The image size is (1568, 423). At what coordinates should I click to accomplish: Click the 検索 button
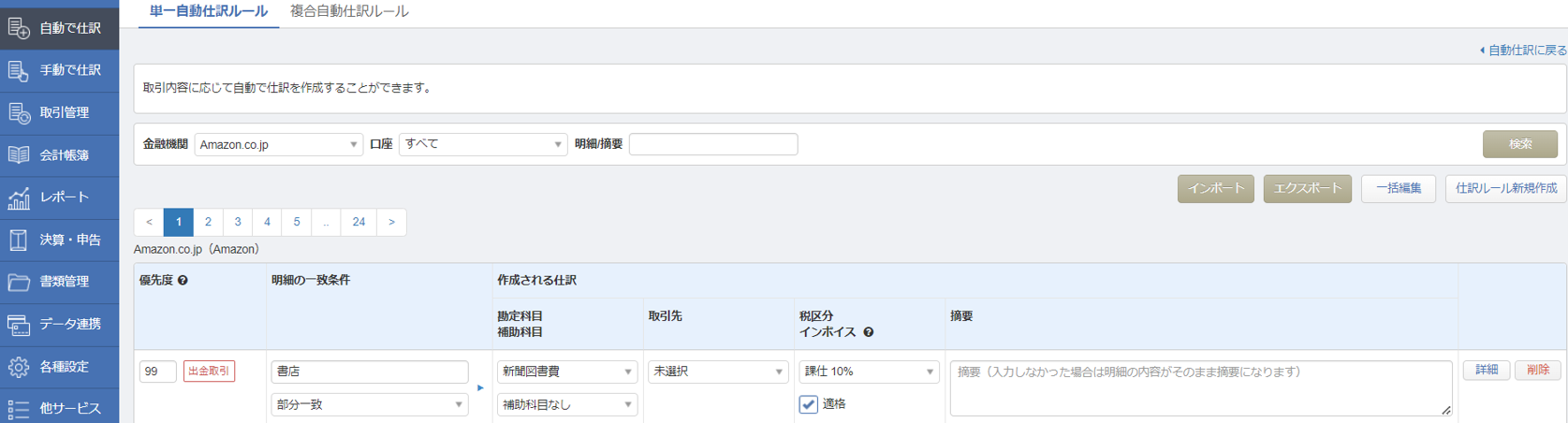[1519, 144]
